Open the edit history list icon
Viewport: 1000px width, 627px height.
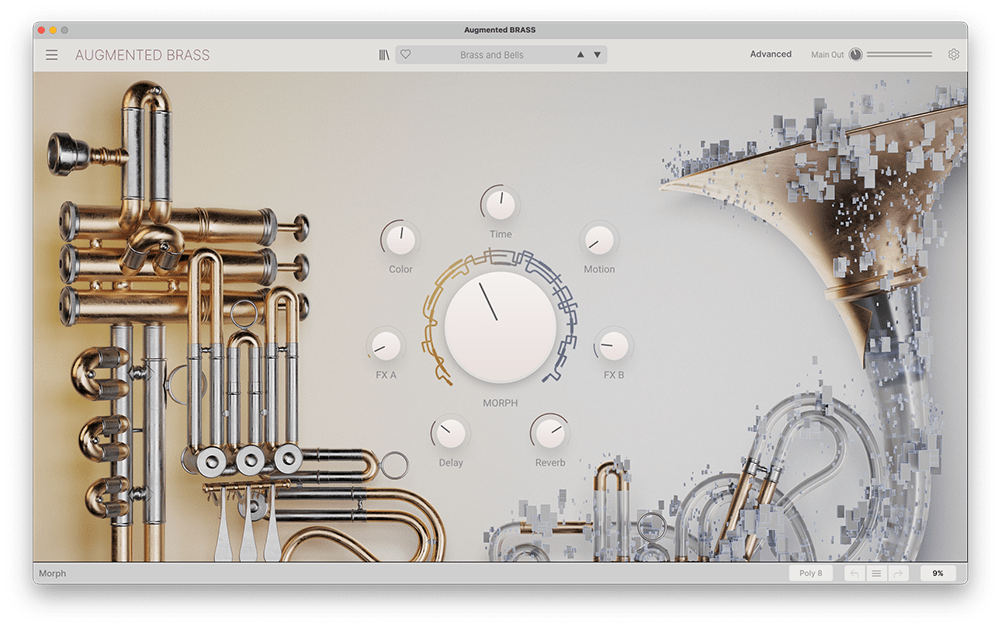(876, 573)
